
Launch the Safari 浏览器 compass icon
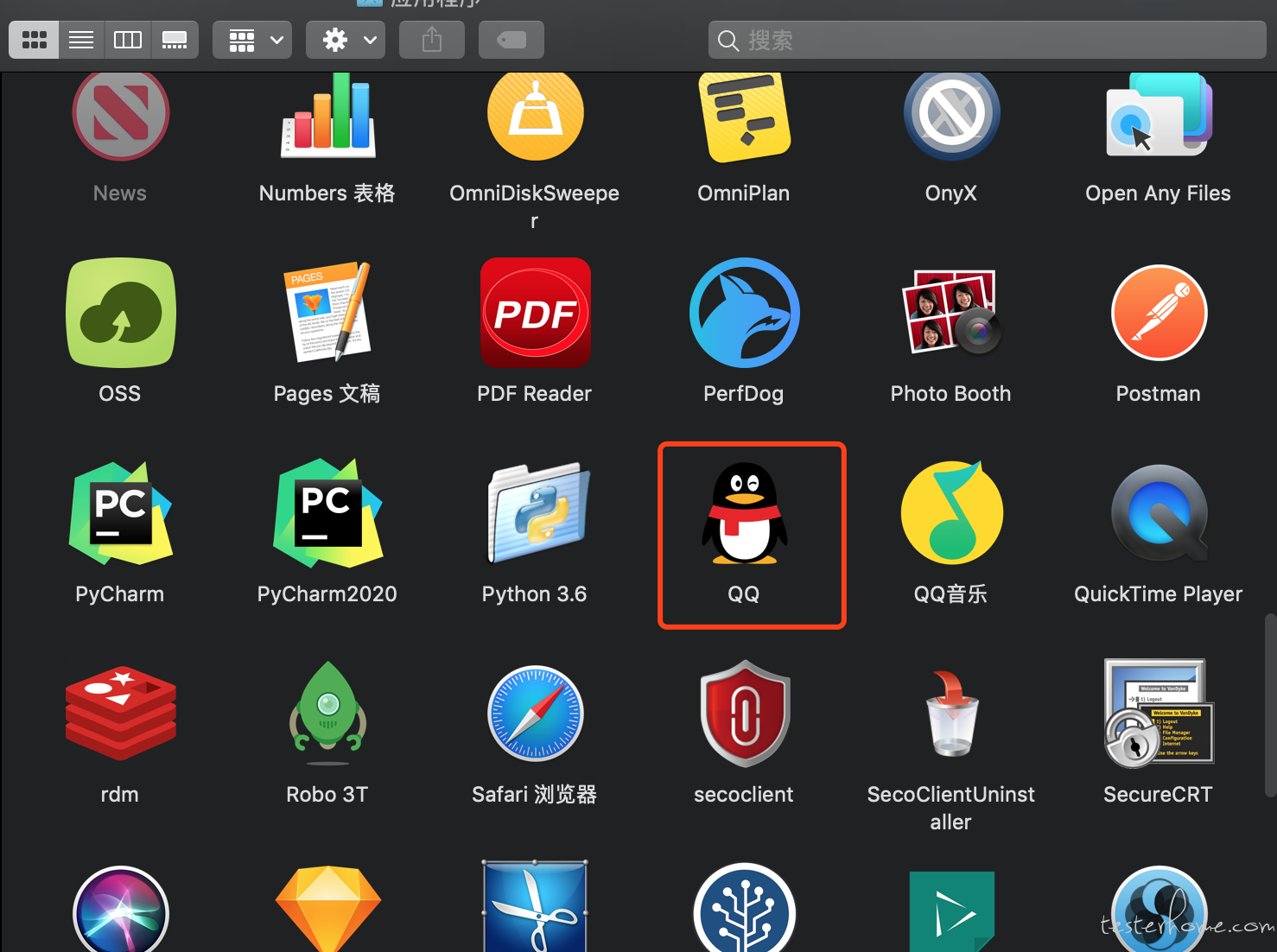click(536, 714)
